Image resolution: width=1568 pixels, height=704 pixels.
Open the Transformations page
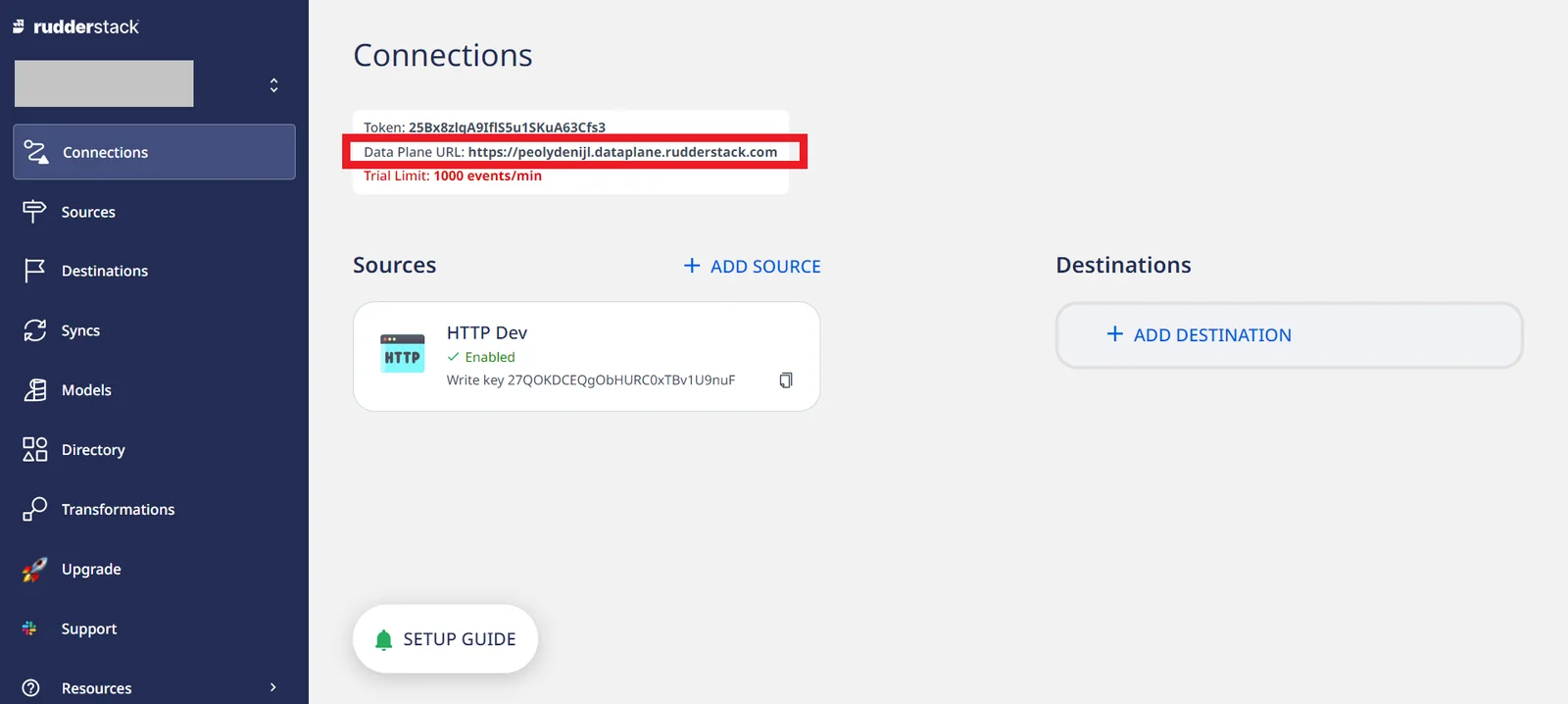pos(118,509)
